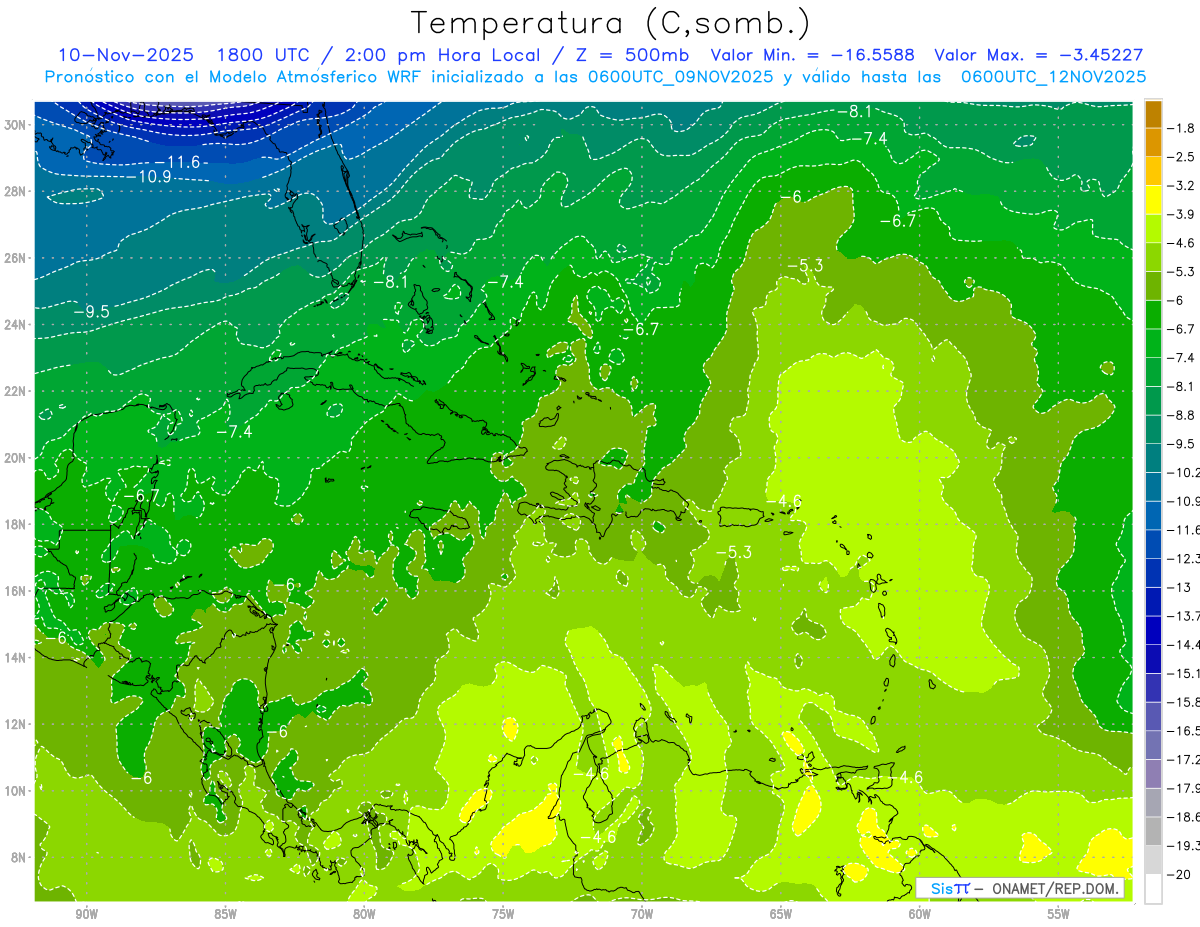The image size is (1200, 927).
Task: Click the dark orange top colorbar swatch
Action: coord(1153,114)
